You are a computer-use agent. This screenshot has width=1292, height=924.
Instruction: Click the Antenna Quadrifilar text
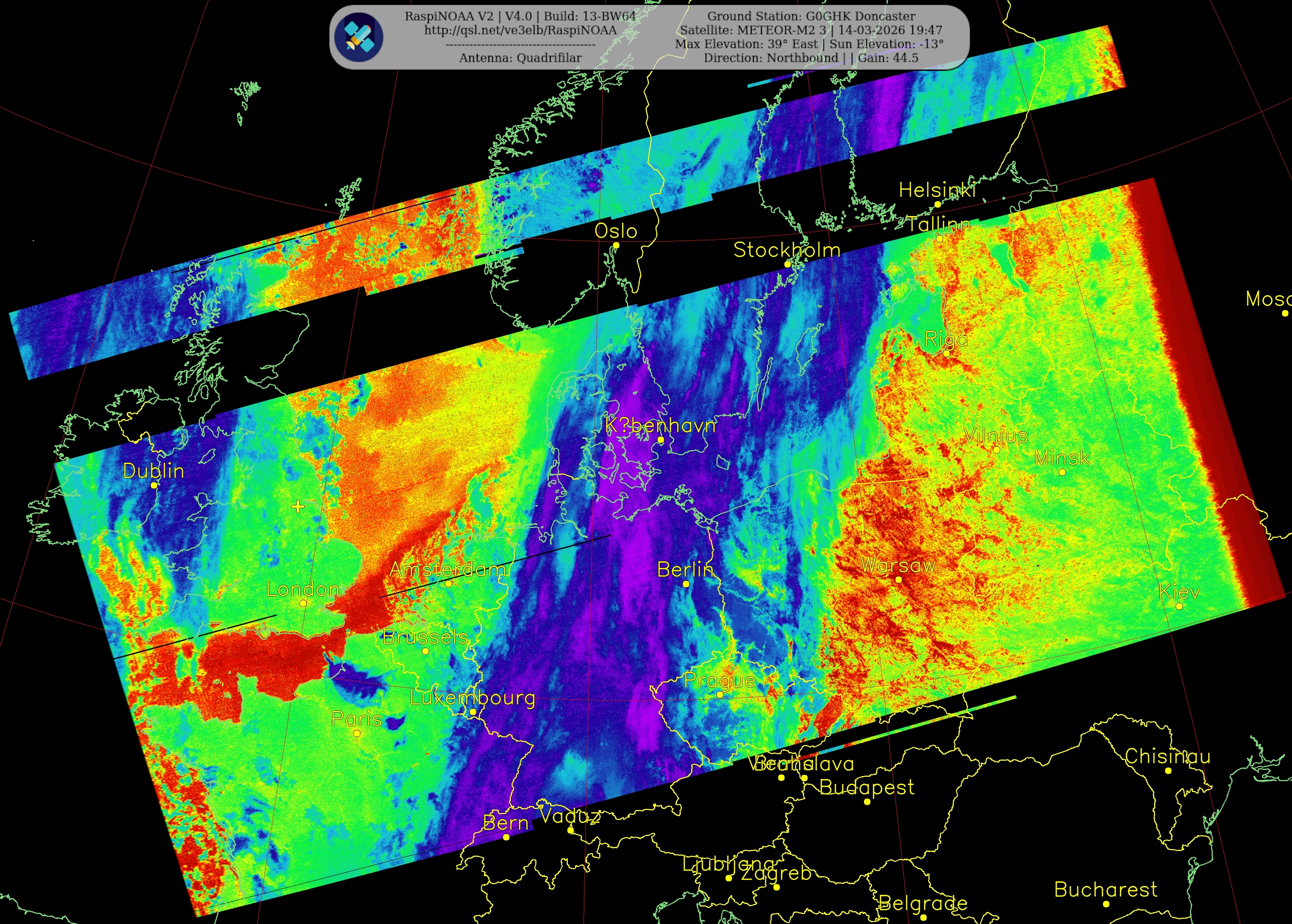coord(520,57)
